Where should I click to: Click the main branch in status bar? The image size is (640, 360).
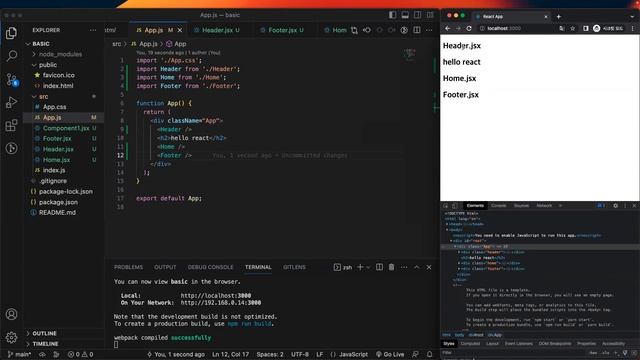(19, 354)
